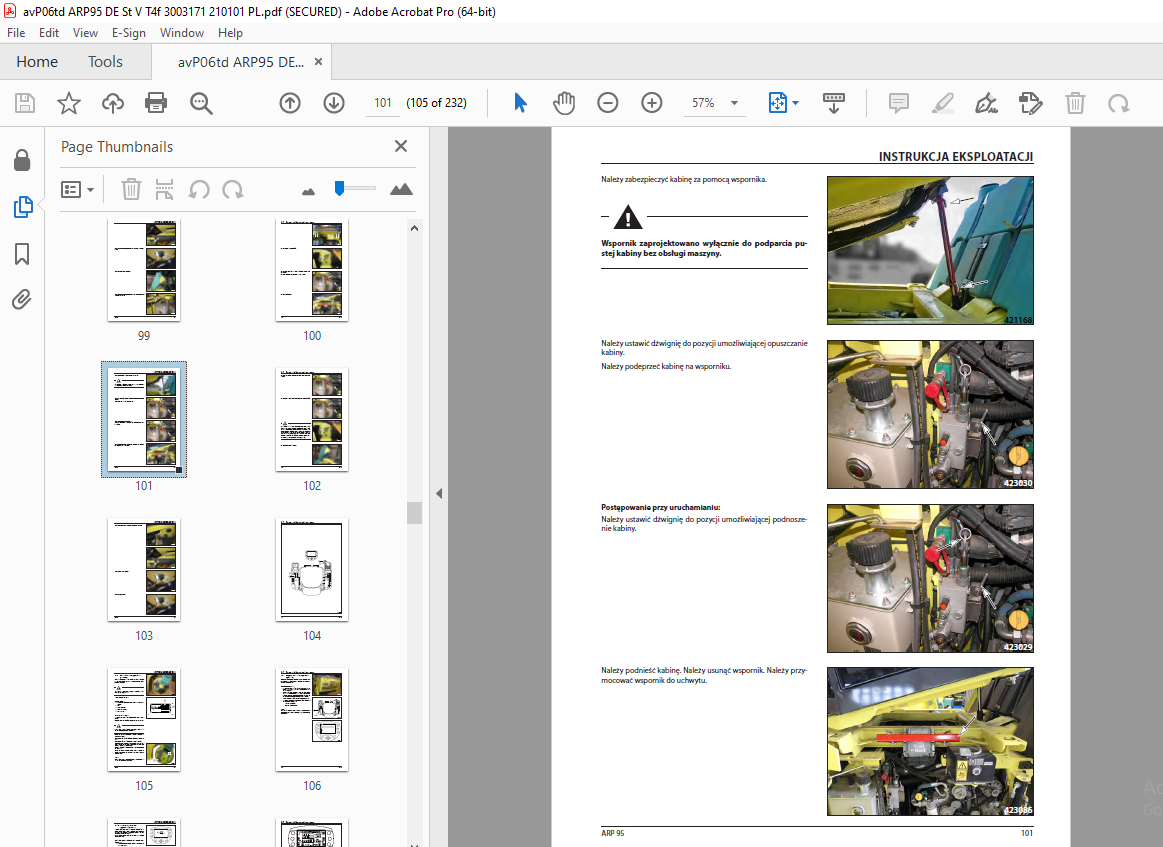Open the Edit menu
Screen dimensions: 1163x847
(49, 33)
